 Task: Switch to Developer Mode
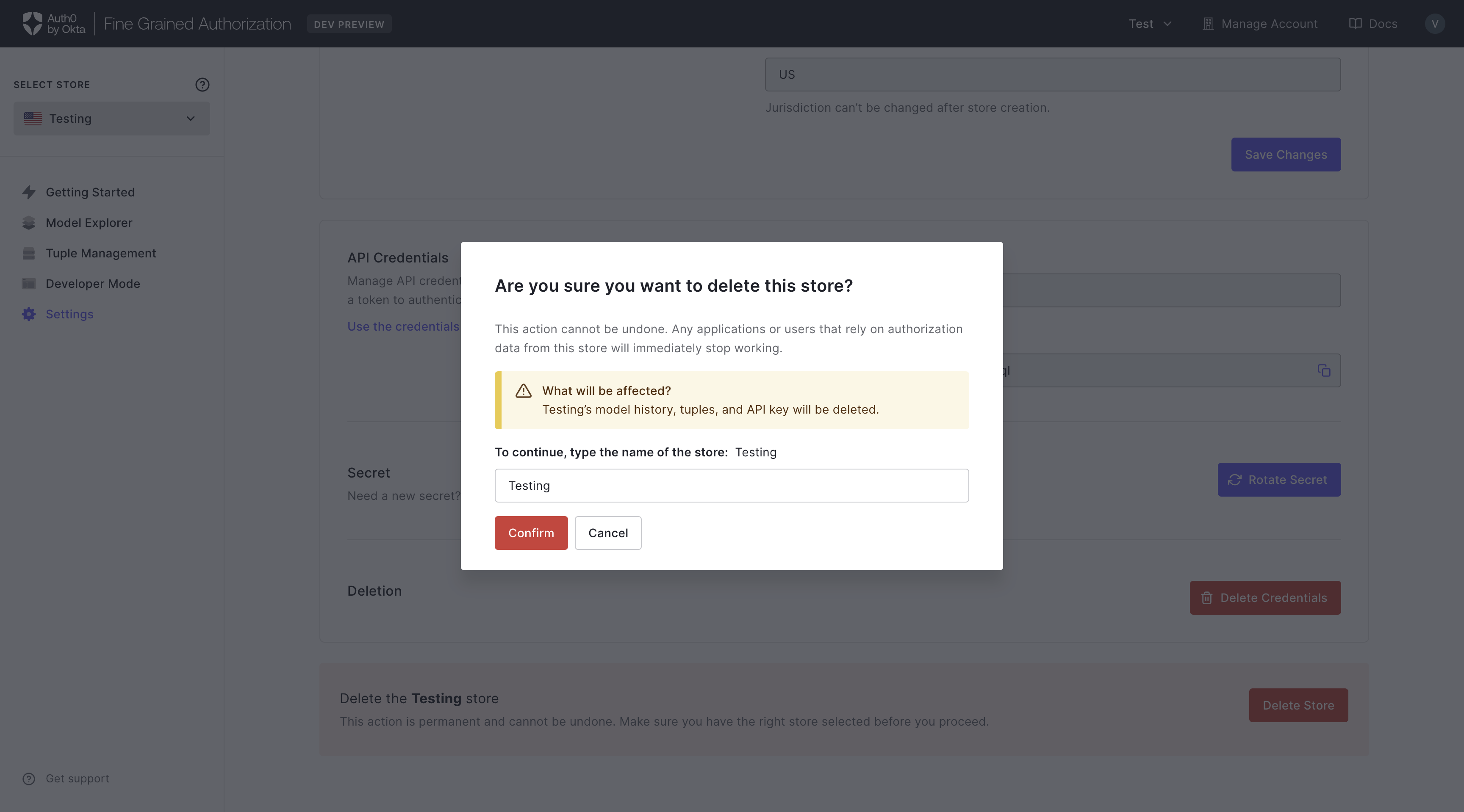click(93, 283)
